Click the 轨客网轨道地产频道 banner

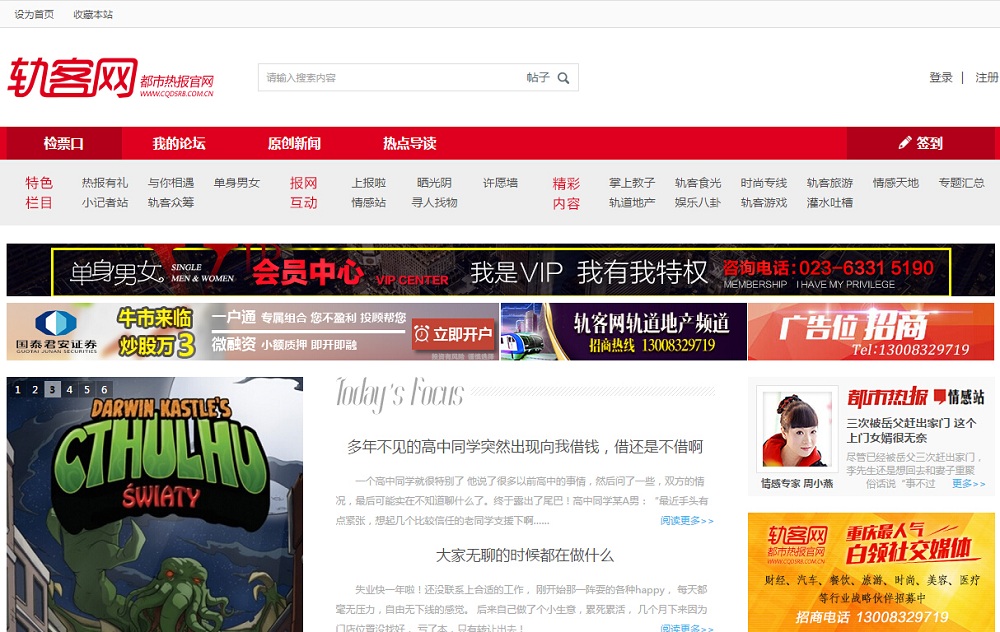(624, 332)
